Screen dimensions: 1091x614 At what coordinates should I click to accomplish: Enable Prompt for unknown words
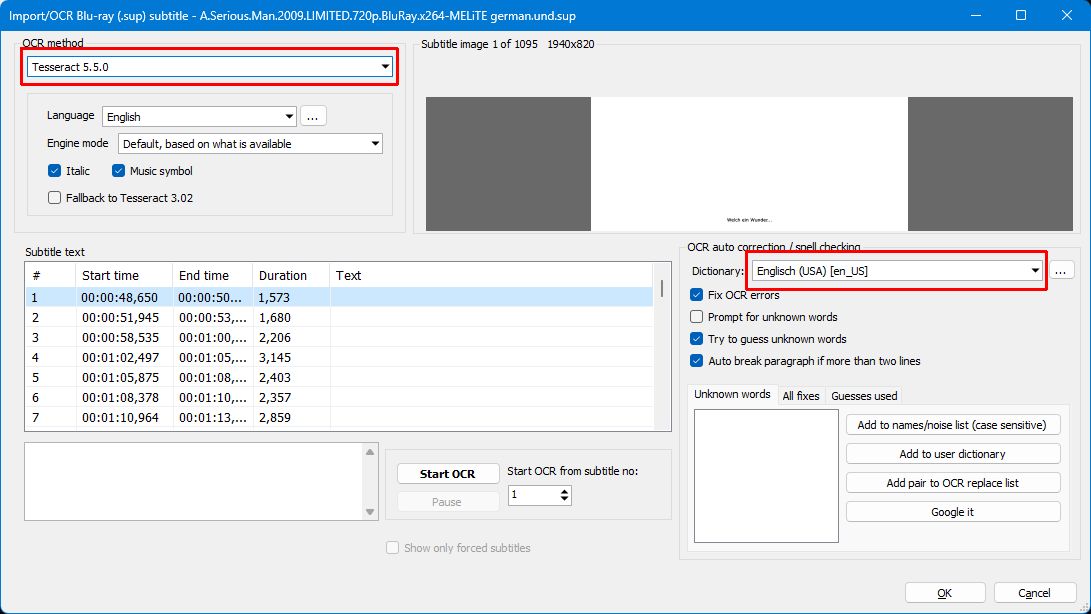coord(697,317)
